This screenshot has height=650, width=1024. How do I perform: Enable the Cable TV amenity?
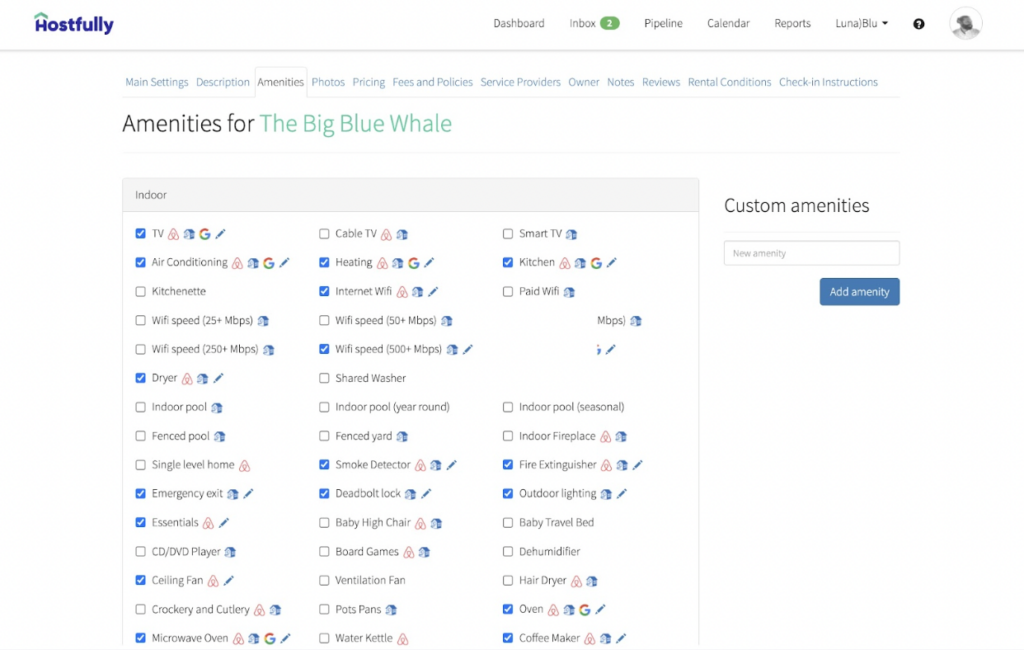coord(324,233)
